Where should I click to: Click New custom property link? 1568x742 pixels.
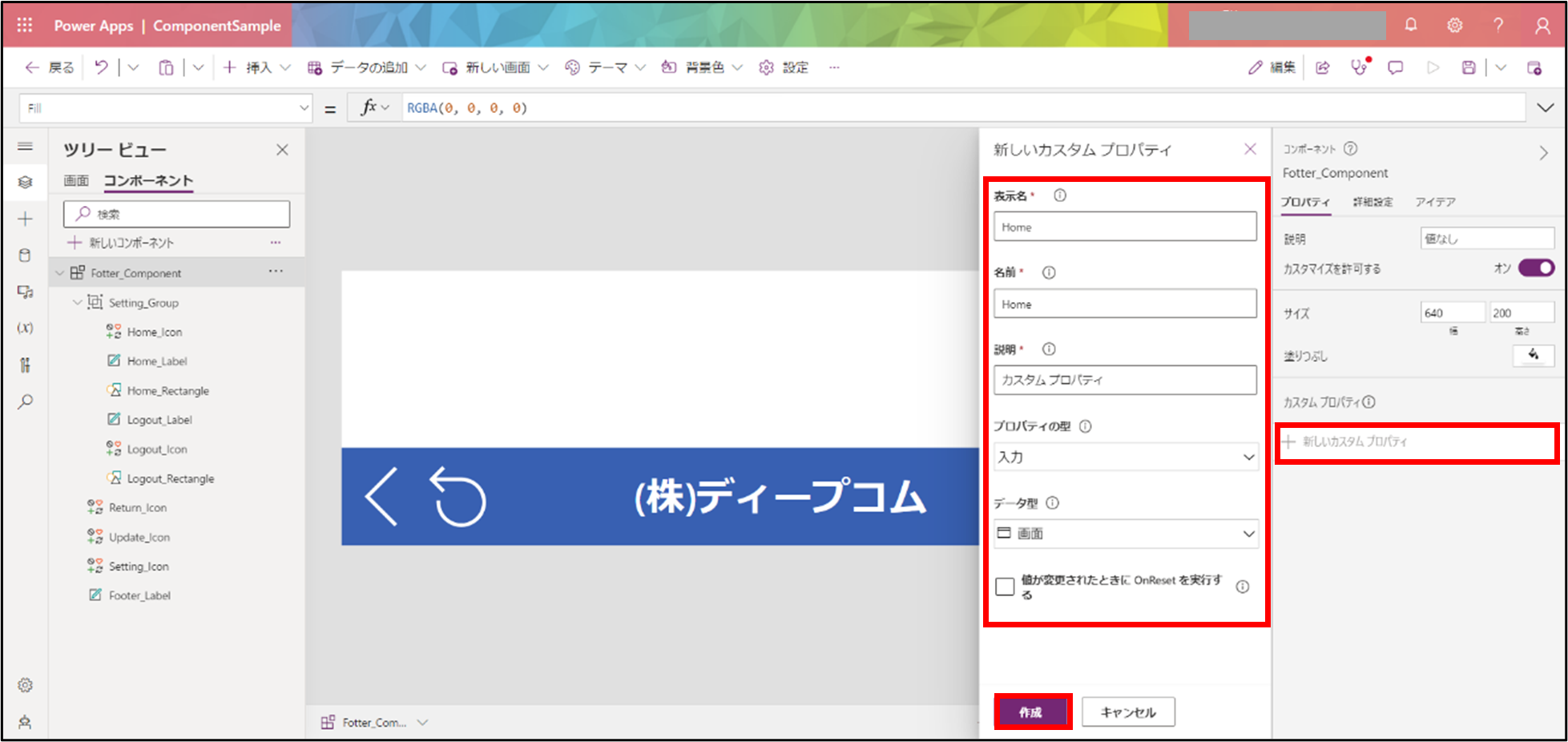click(x=1344, y=442)
